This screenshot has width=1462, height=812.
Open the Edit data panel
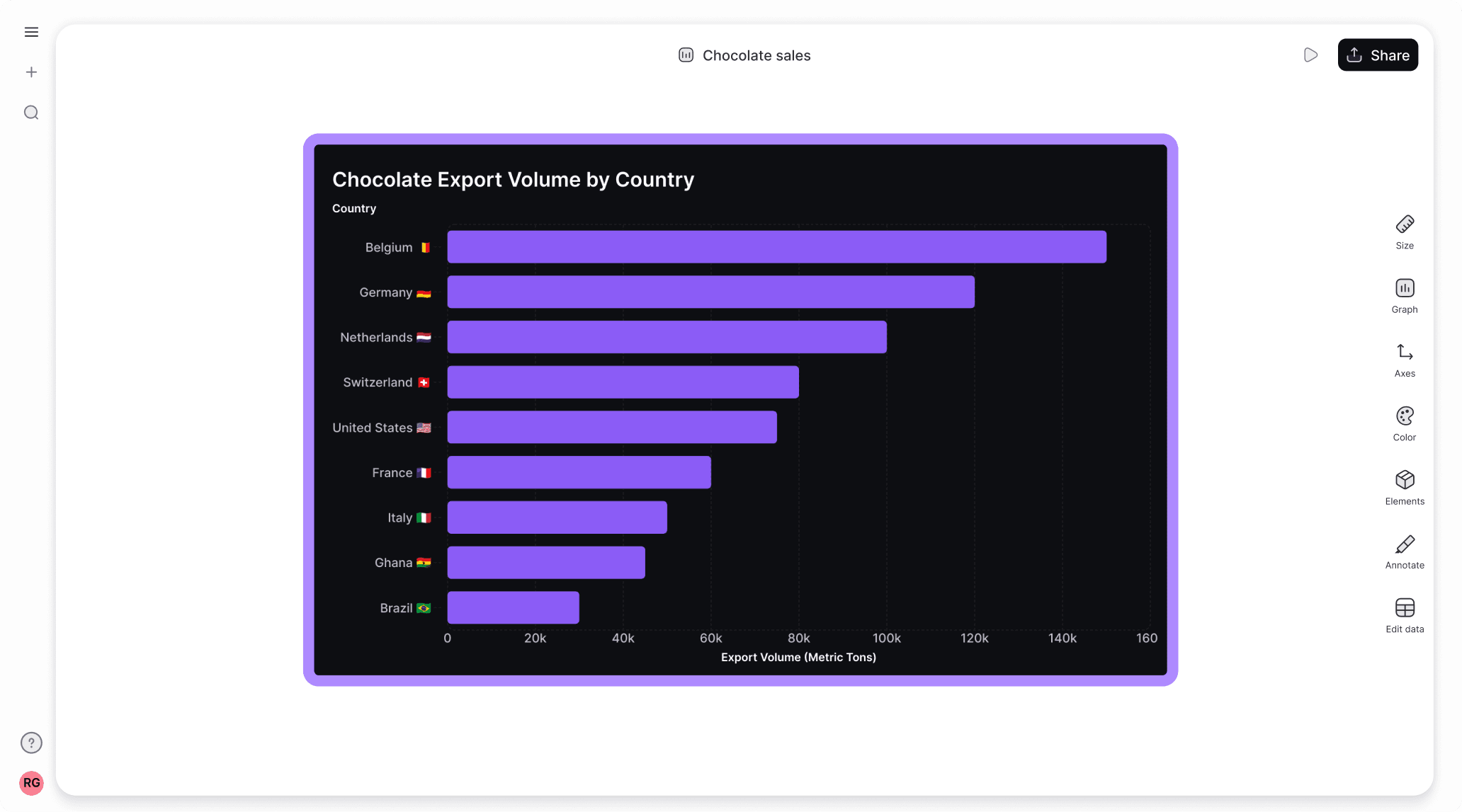(x=1404, y=614)
